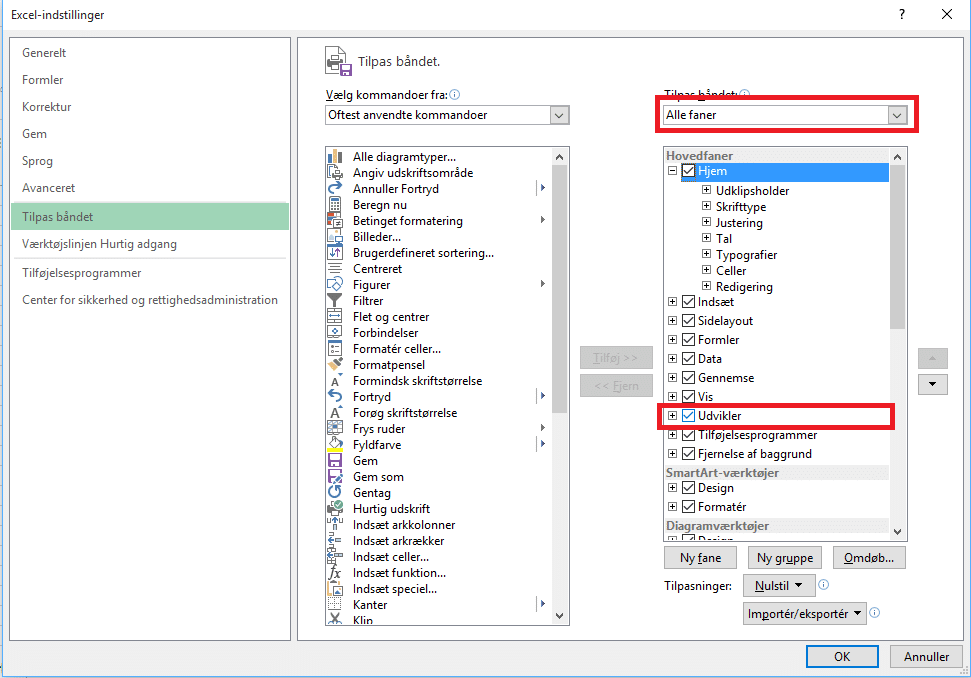
Task: Click the Filtrer command icon
Action: 335,300
